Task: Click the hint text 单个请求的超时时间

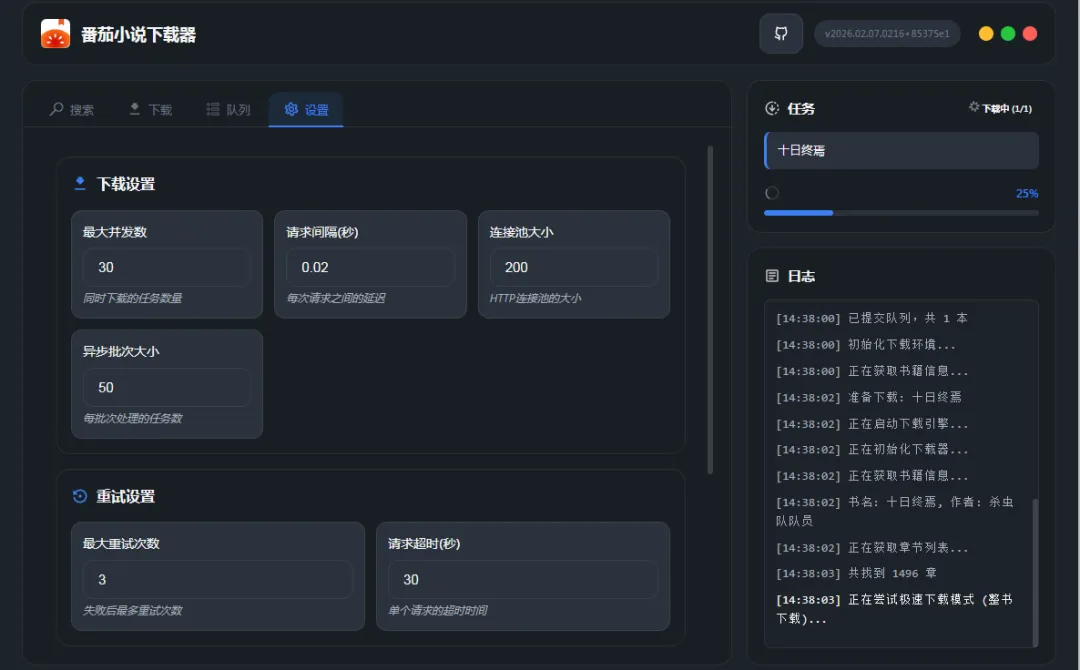Action: pyautogui.click(x=437, y=610)
